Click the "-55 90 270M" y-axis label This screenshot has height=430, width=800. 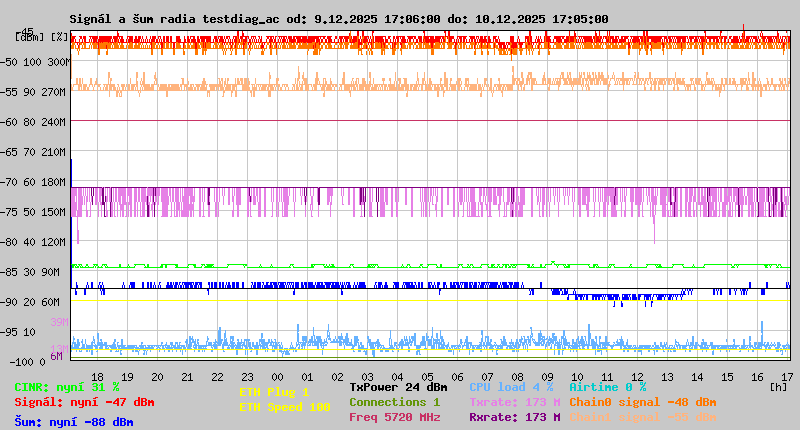pos(34,92)
